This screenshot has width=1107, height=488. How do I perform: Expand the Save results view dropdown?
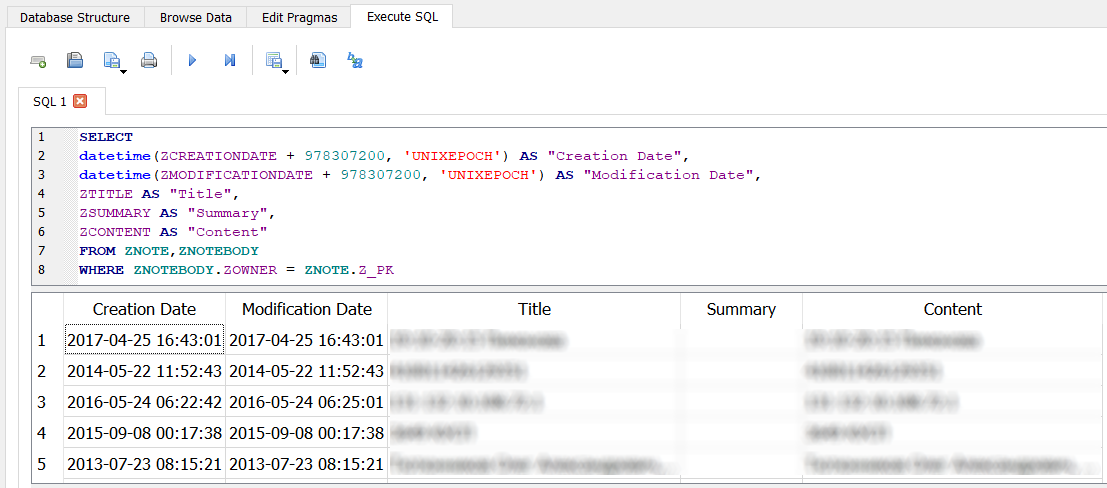(x=286, y=72)
